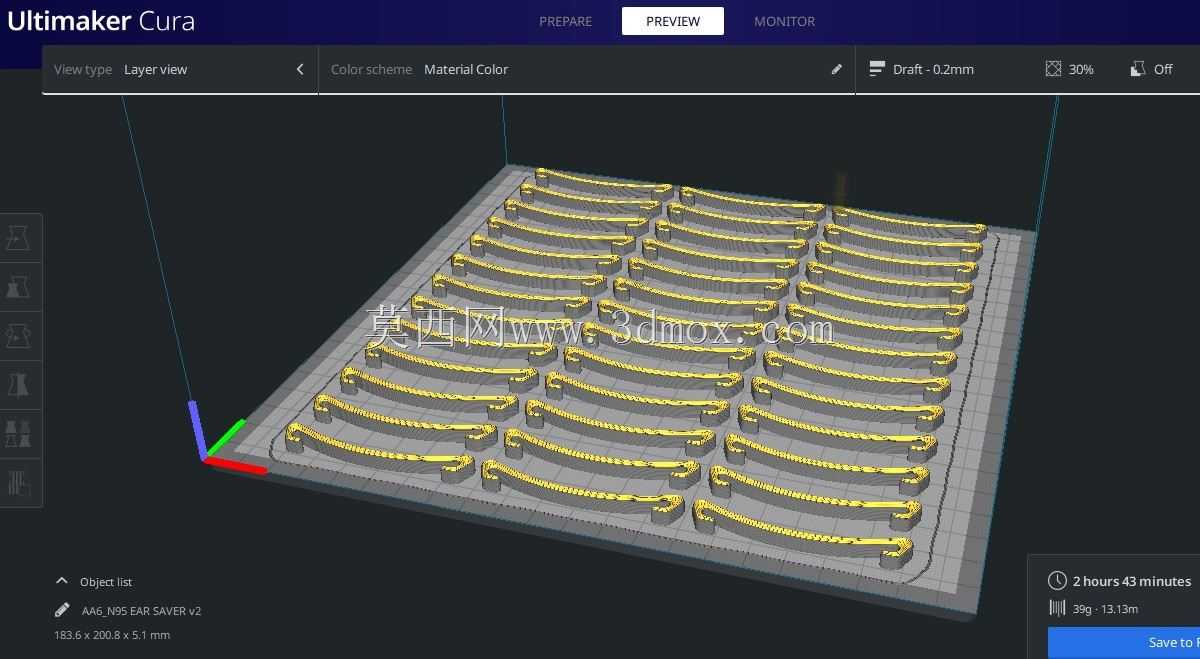Image resolution: width=1200 pixels, height=659 pixels.
Task: Click the filament usage icon by 39g
Action: [x=1057, y=608]
